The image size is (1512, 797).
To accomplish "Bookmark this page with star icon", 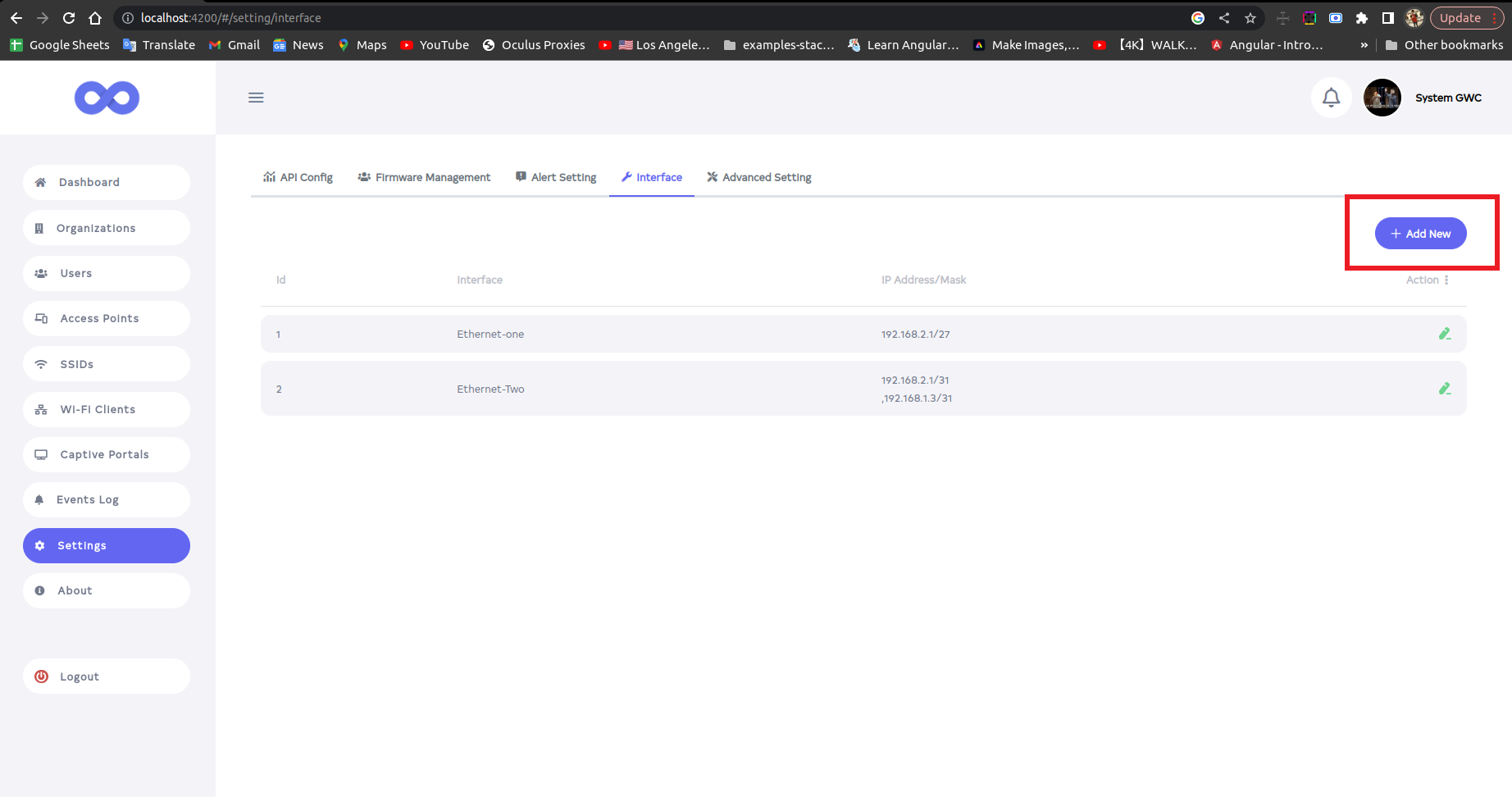I will point(1250,18).
